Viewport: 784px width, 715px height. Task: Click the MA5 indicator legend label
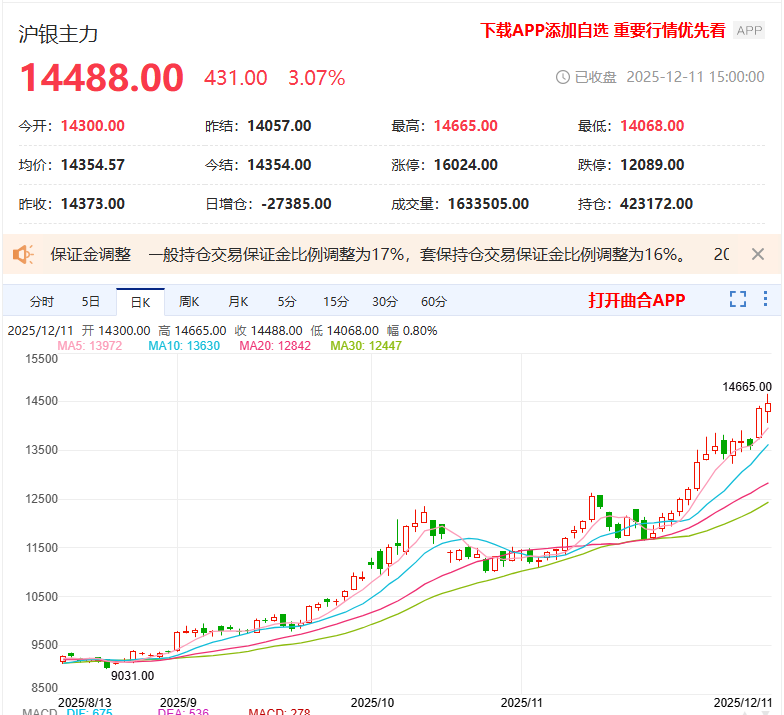click(x=90, y=346)
